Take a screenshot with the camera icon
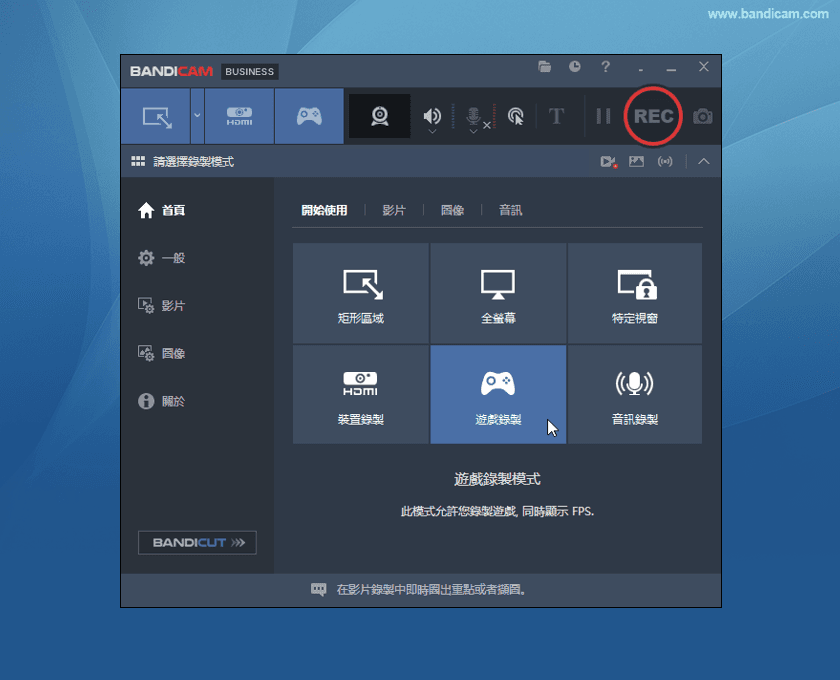 [x=703, y=116]
